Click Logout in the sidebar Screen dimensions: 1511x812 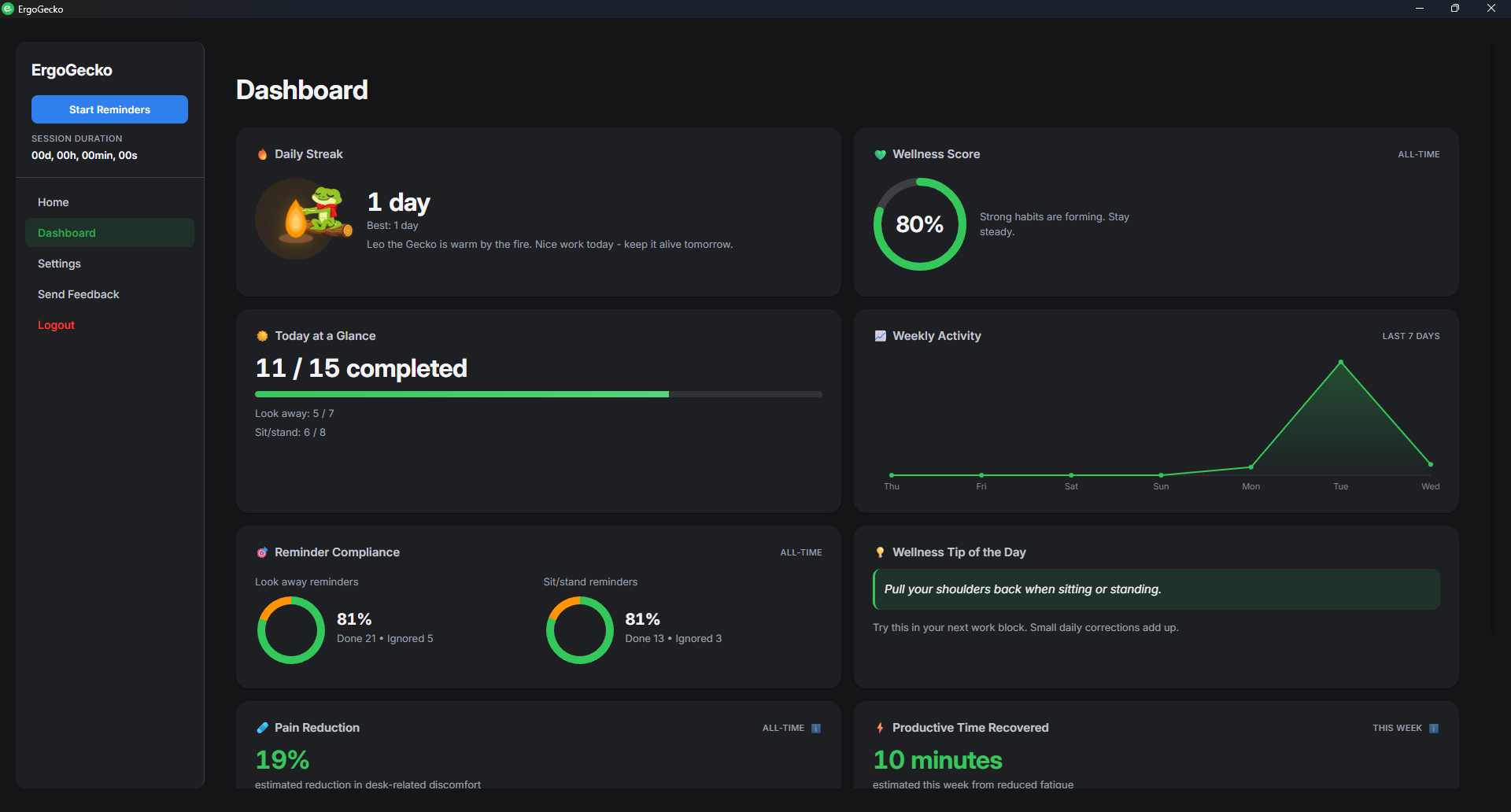tap(56, 325)
